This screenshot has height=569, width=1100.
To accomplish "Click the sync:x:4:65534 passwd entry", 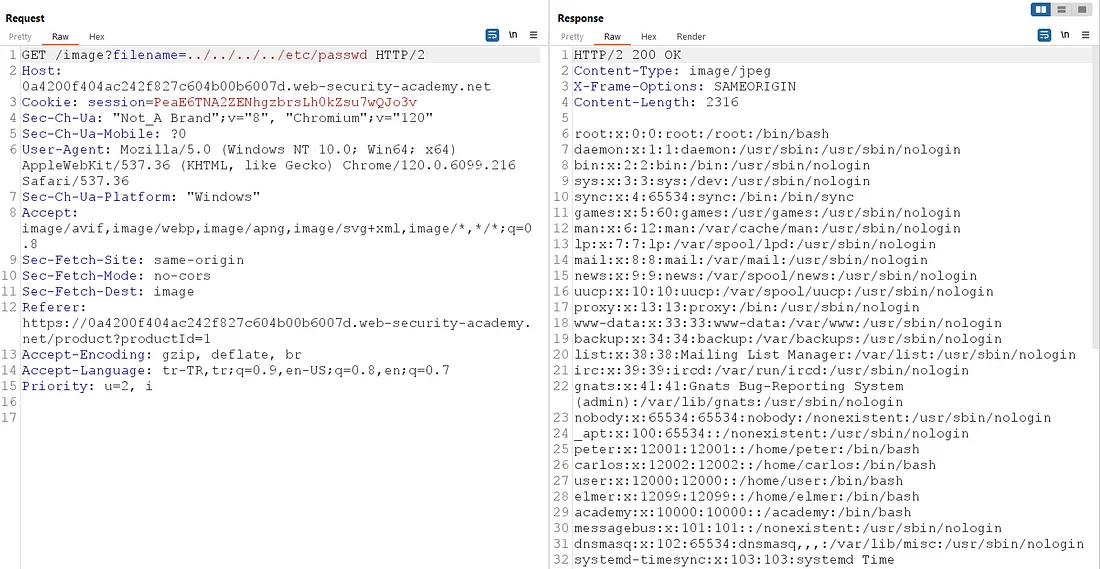I will pos(713,196).
